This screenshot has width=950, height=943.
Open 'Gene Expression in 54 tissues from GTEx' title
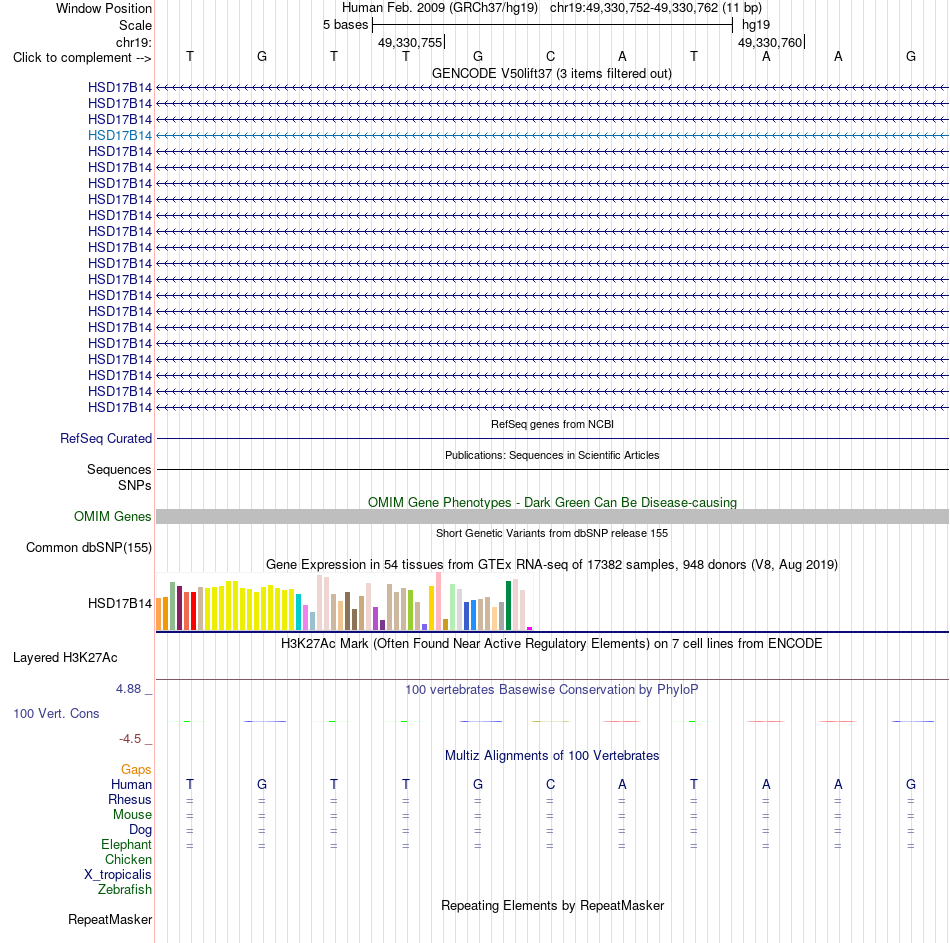tap(552, 564)
